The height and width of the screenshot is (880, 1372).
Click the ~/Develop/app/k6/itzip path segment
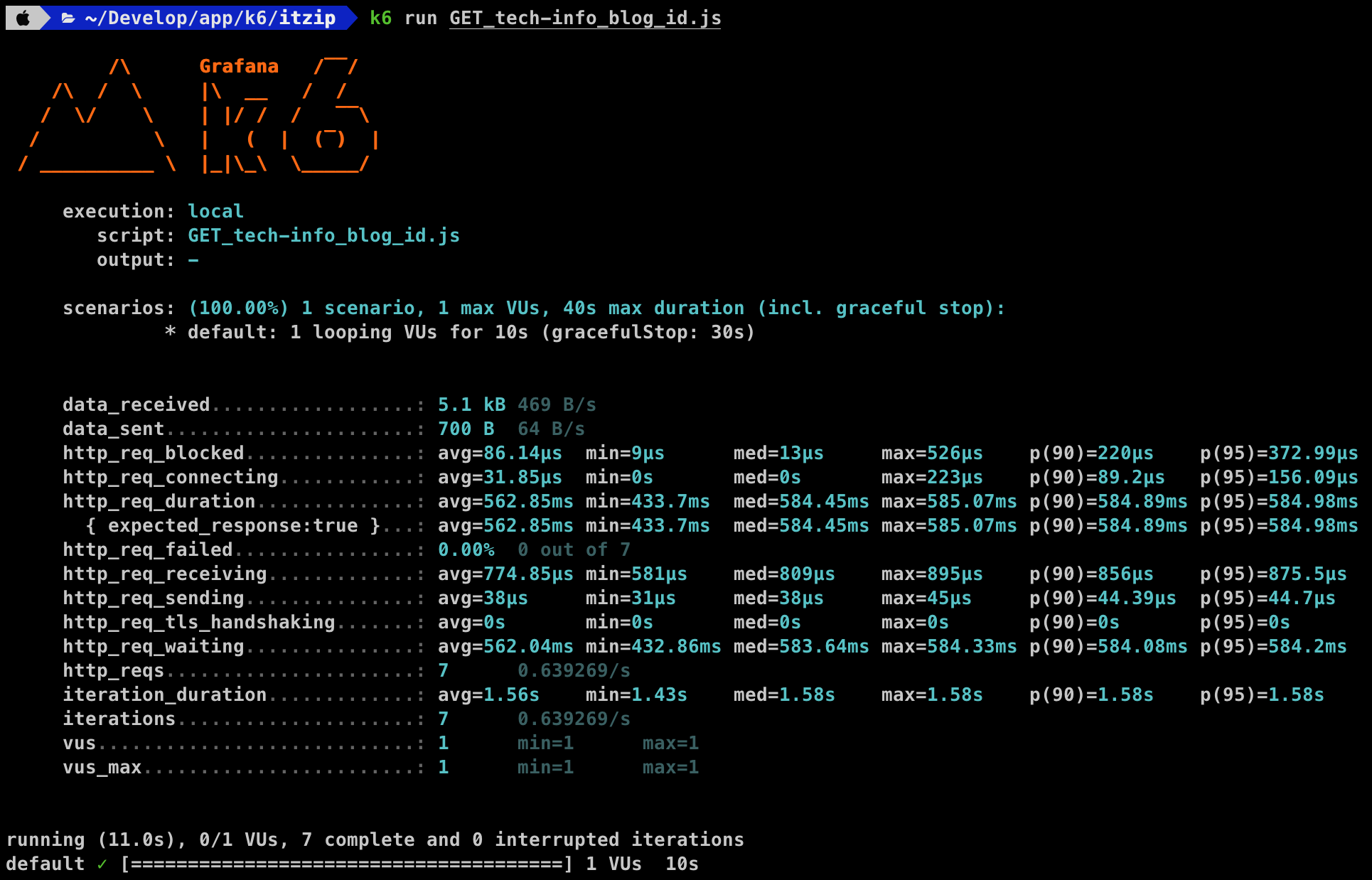tap(210, 18)
